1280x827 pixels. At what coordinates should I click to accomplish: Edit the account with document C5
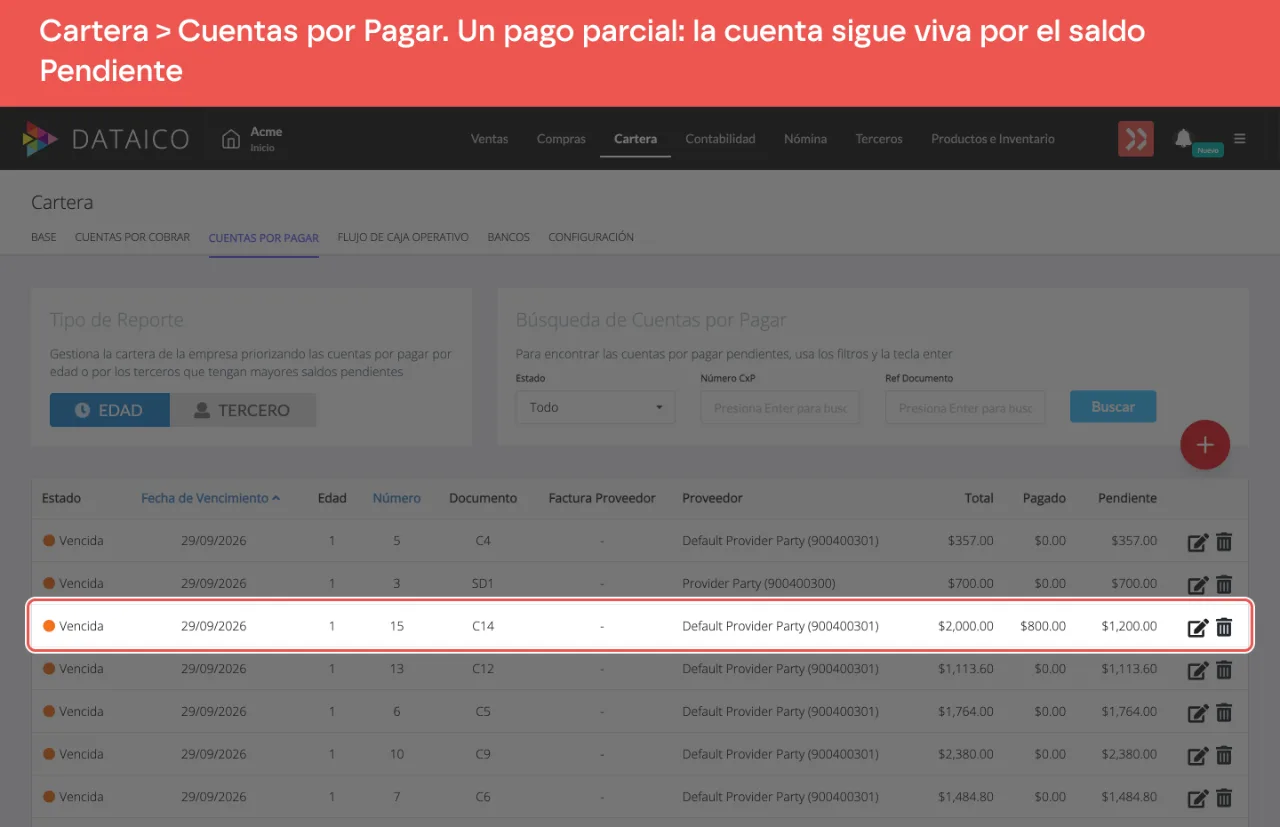(x=1198, y=713)
